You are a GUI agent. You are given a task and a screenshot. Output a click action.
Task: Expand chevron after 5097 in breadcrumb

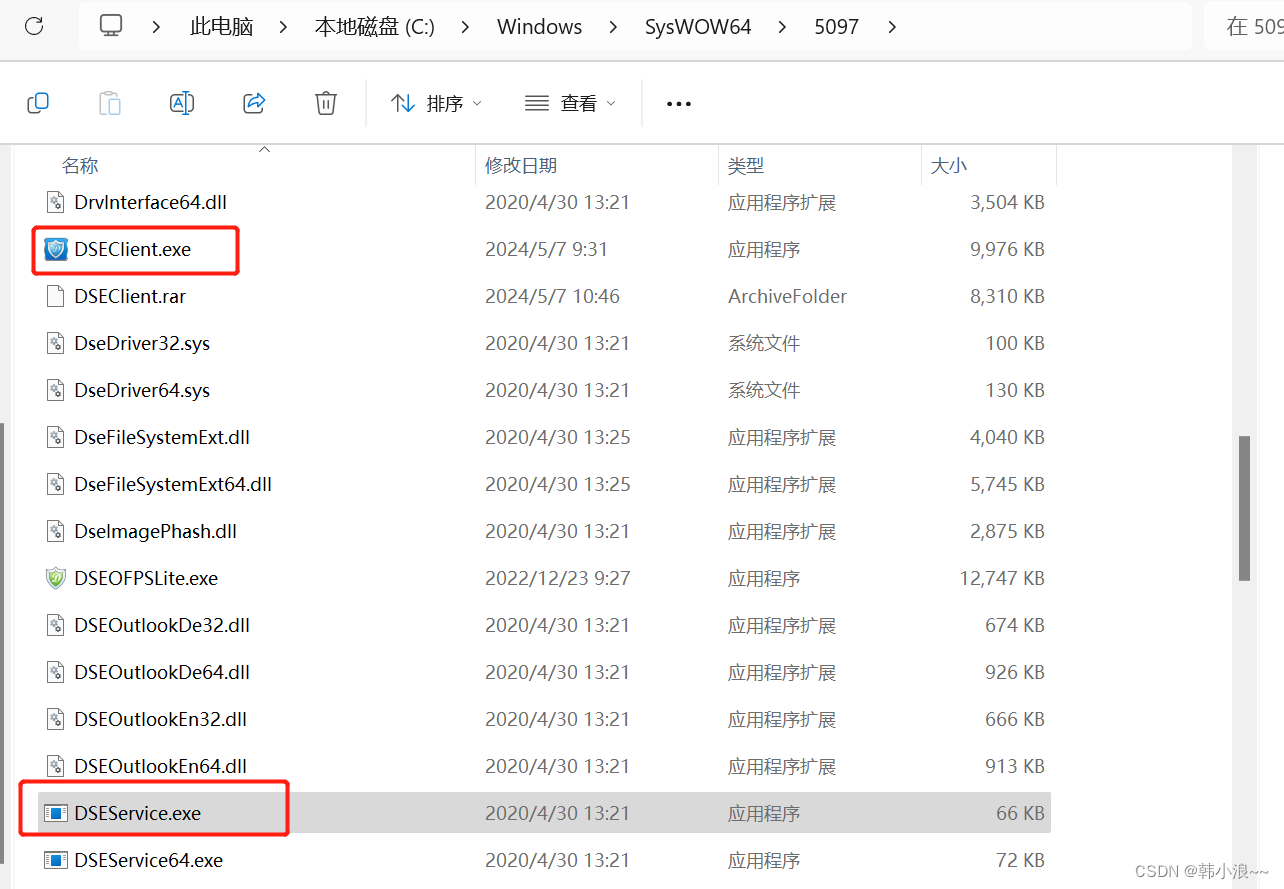click(x=892, y=27)
